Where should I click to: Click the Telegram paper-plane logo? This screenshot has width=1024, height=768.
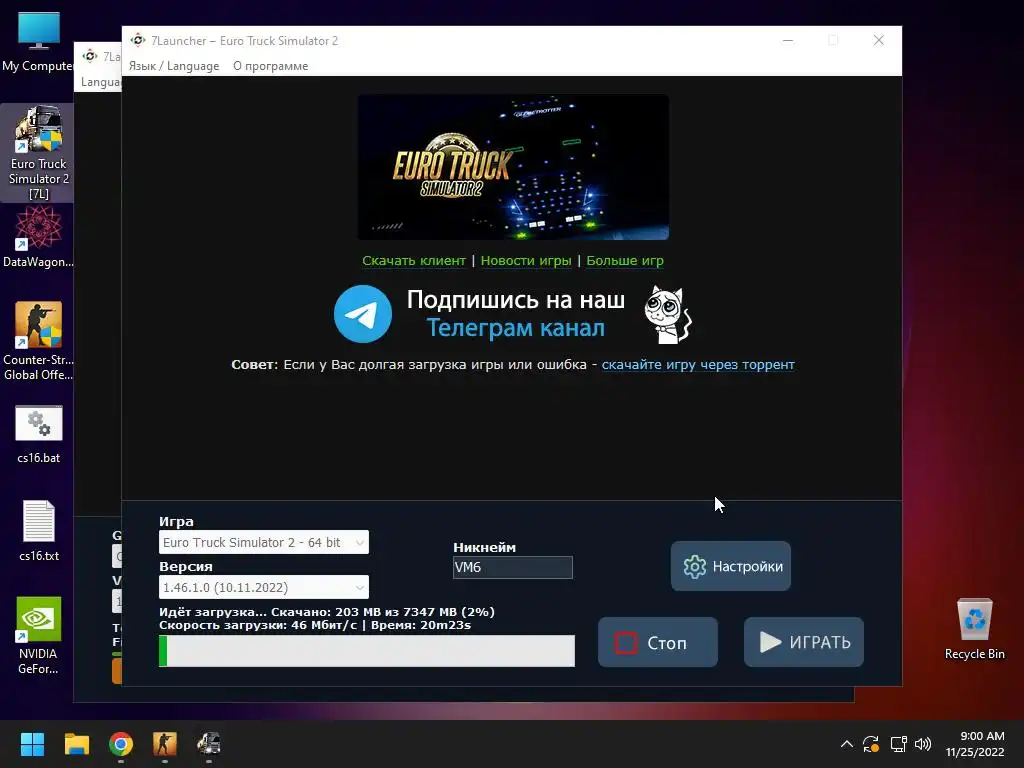pyautogui.click(x=362, y=314)
